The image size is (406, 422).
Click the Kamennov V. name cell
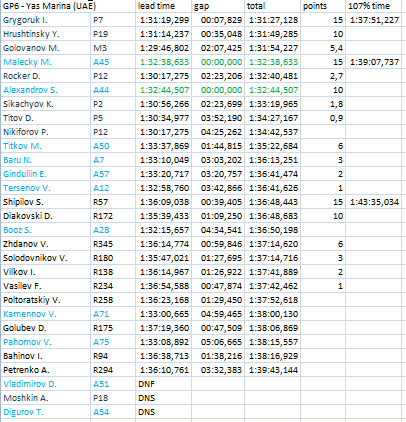click(45, 314)
